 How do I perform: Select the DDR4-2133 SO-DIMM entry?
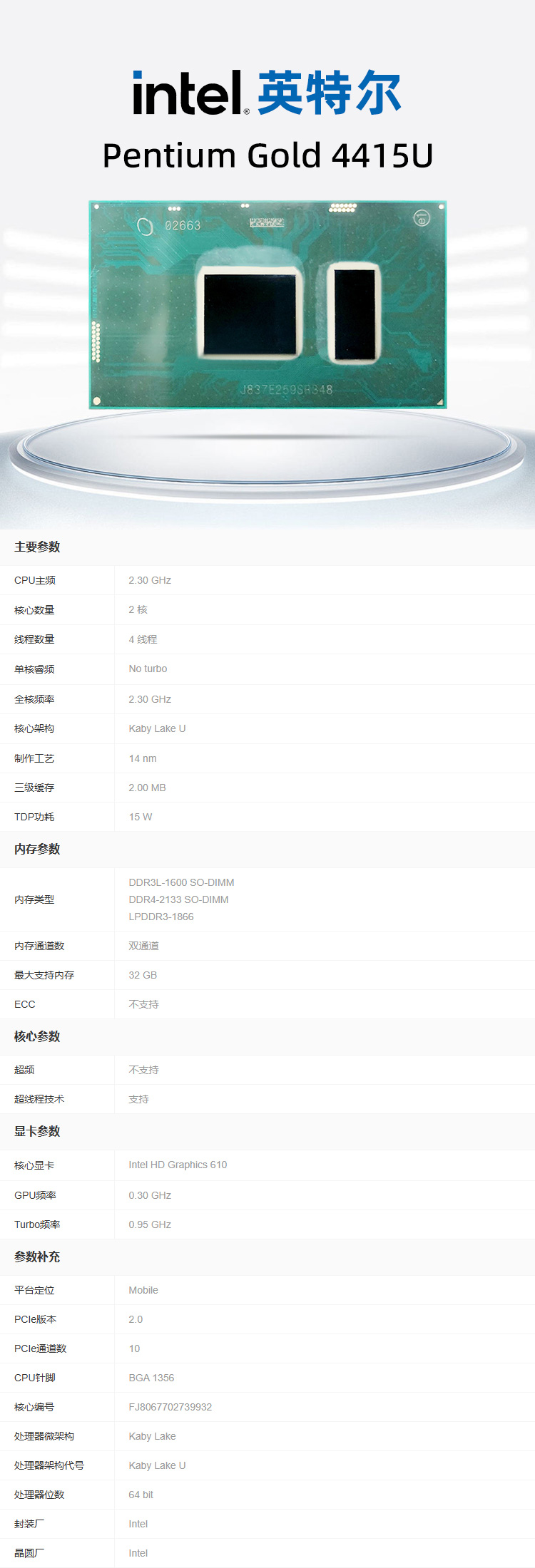(178, 899)
